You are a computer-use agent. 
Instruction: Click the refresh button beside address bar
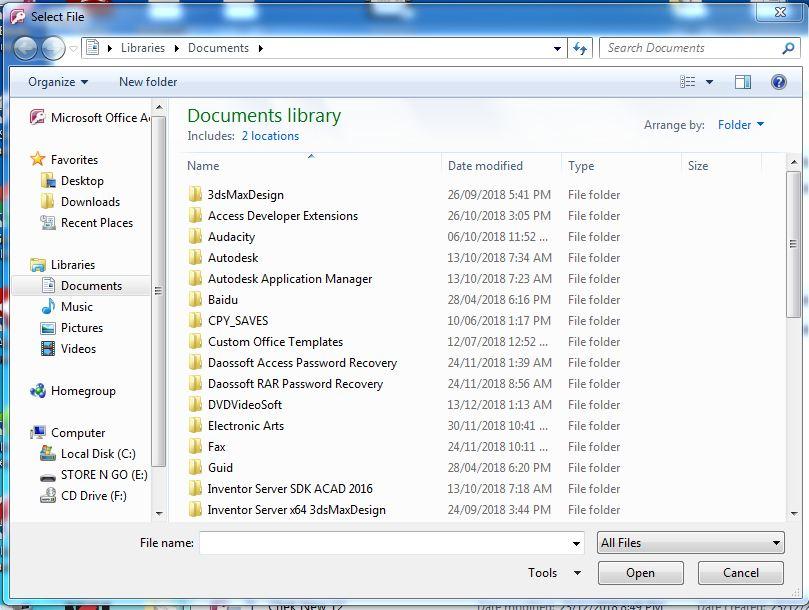click(581, 48)
